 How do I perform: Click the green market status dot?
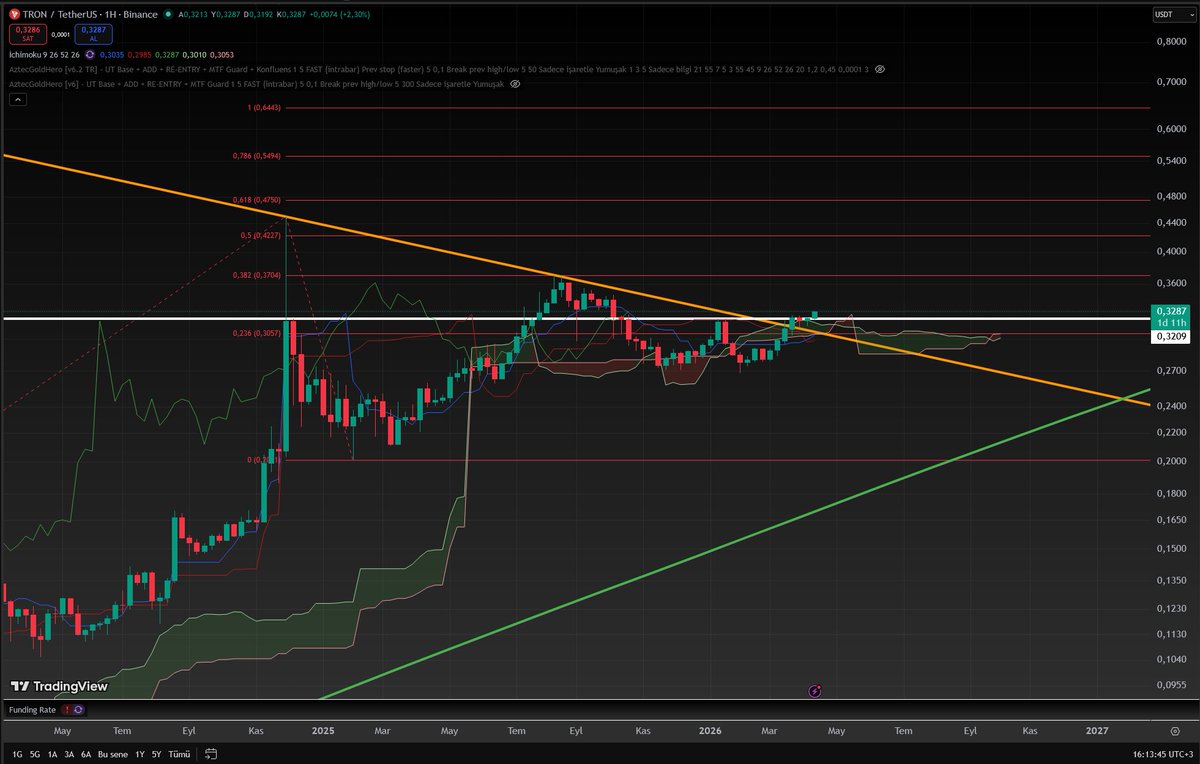click(167, 15)
